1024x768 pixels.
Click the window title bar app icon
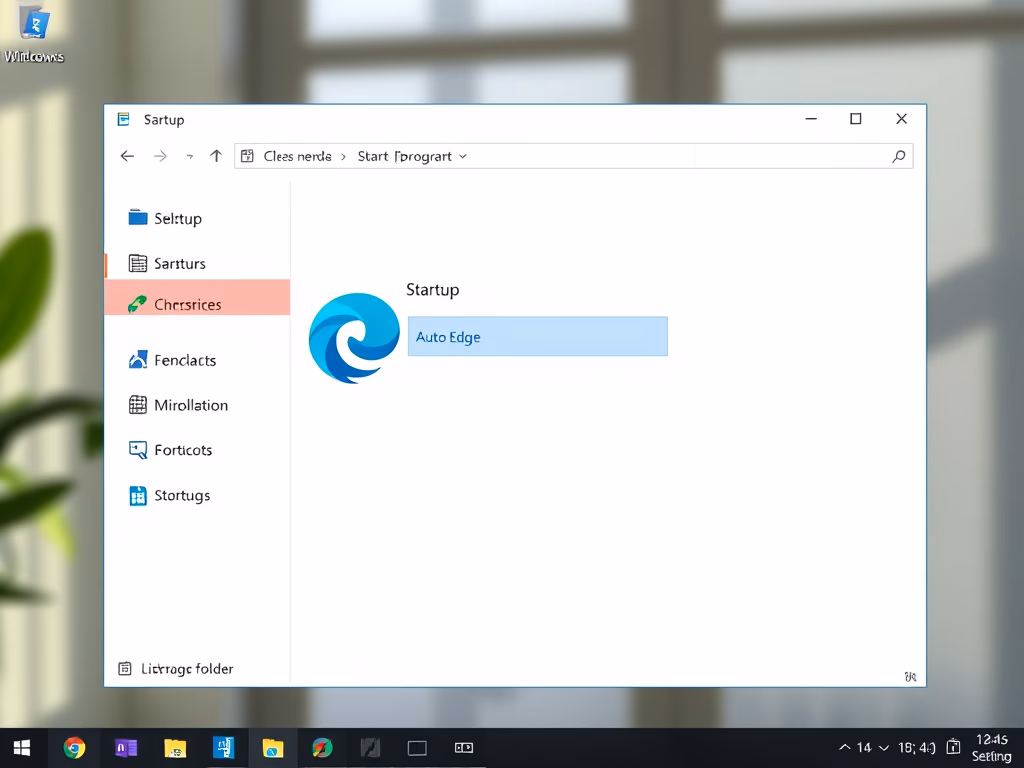(123, 119)
